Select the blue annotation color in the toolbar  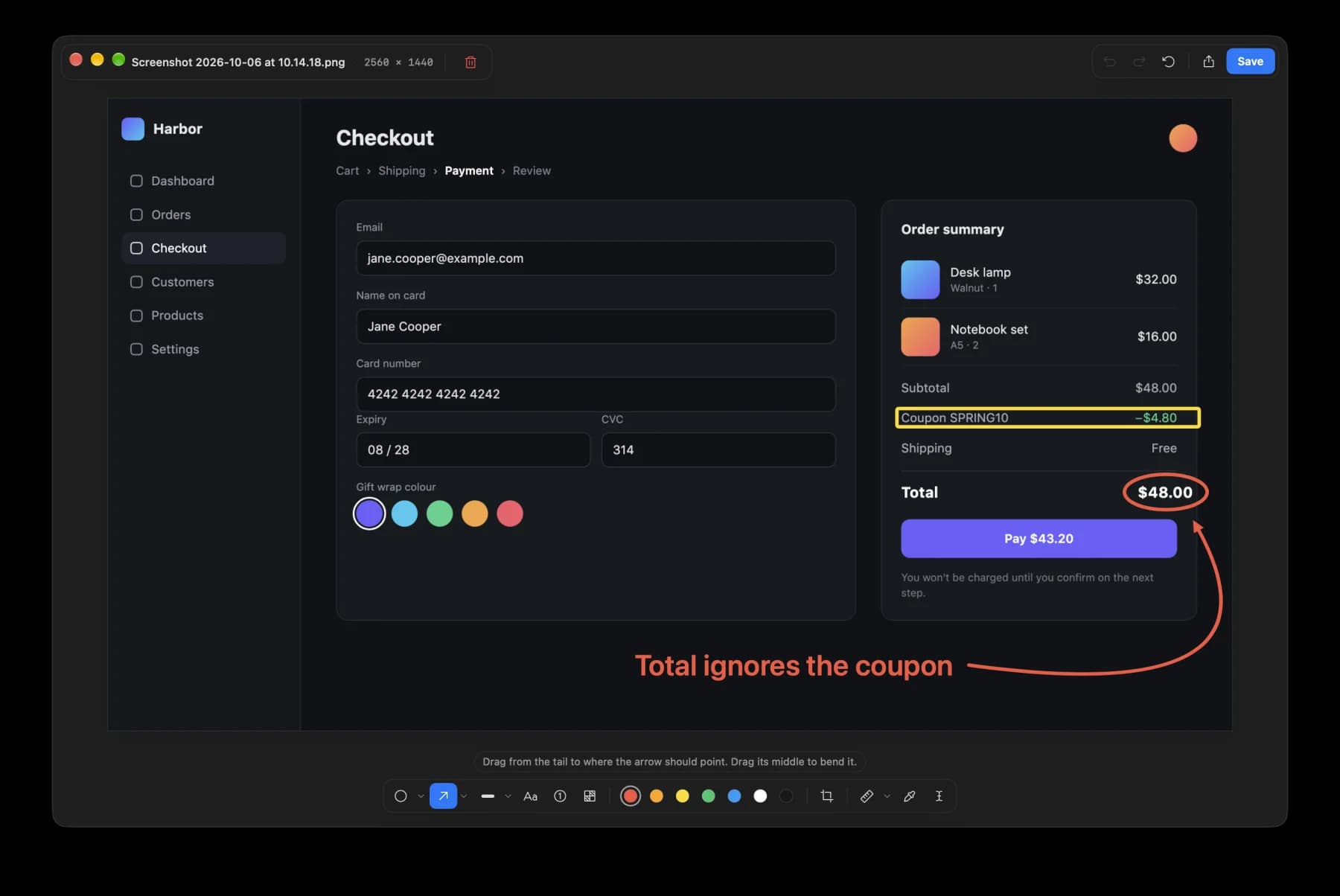(x=734, y=796)
